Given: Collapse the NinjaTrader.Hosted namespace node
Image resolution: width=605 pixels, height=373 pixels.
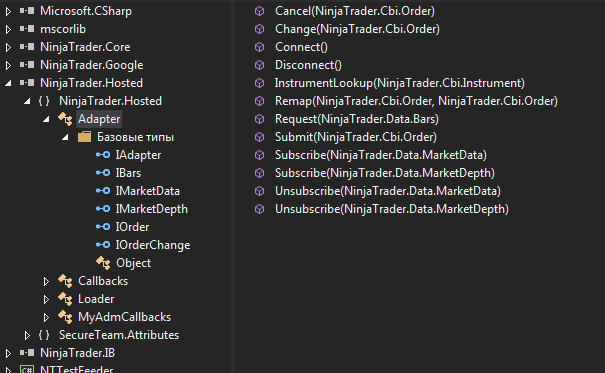Looking at the screenshot, I should [x=27, y=101].
